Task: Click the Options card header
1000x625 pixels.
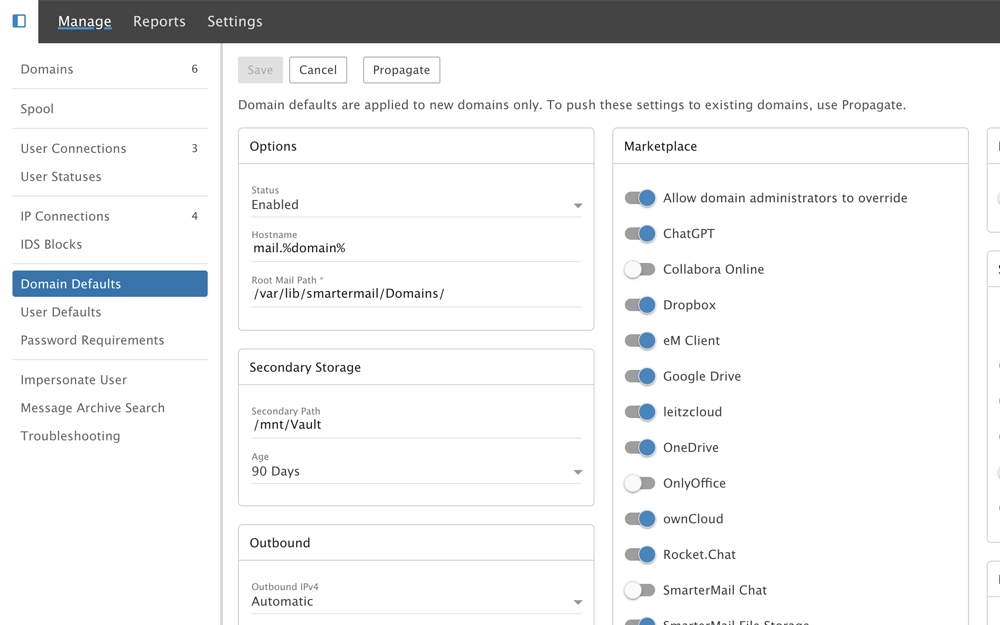Action: click(416, 146)
